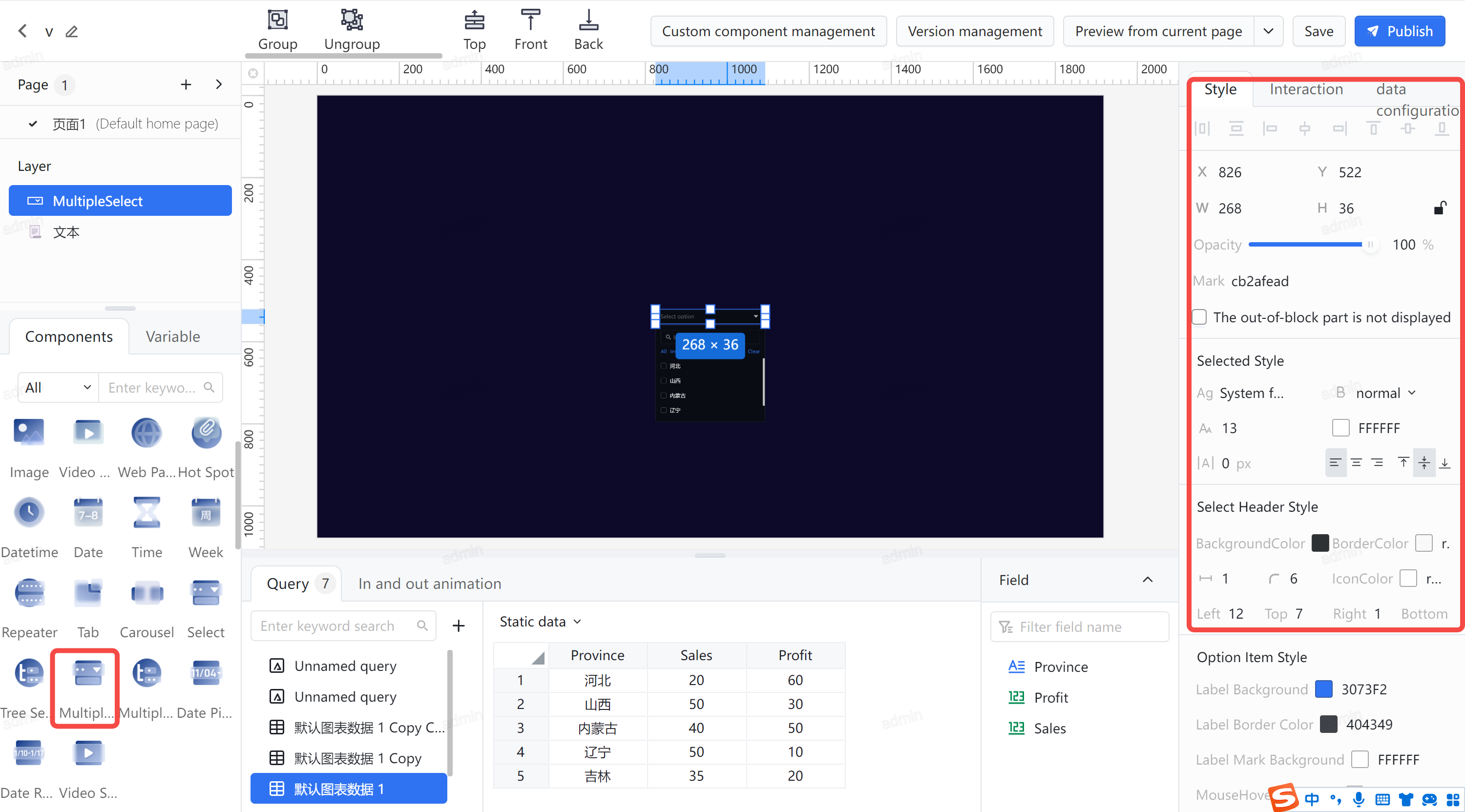Click the Filter field name input
The height and width of the screenshot is (812, 1465).
pos(1079,626)
